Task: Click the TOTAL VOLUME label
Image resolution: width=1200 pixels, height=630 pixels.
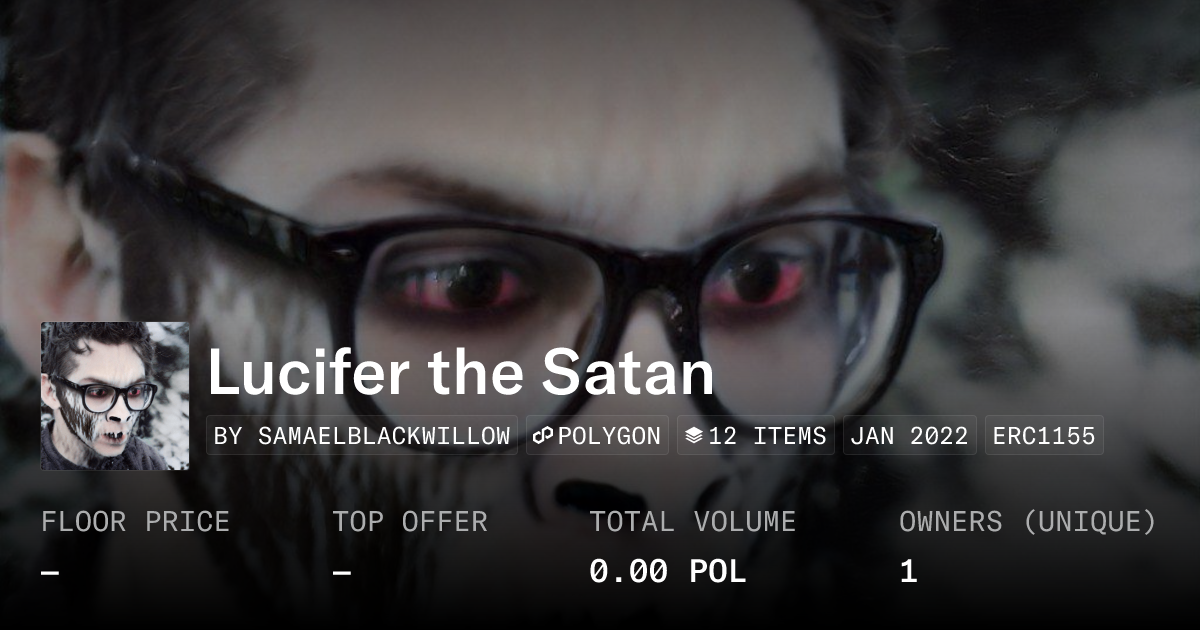Action: [692, 522]
